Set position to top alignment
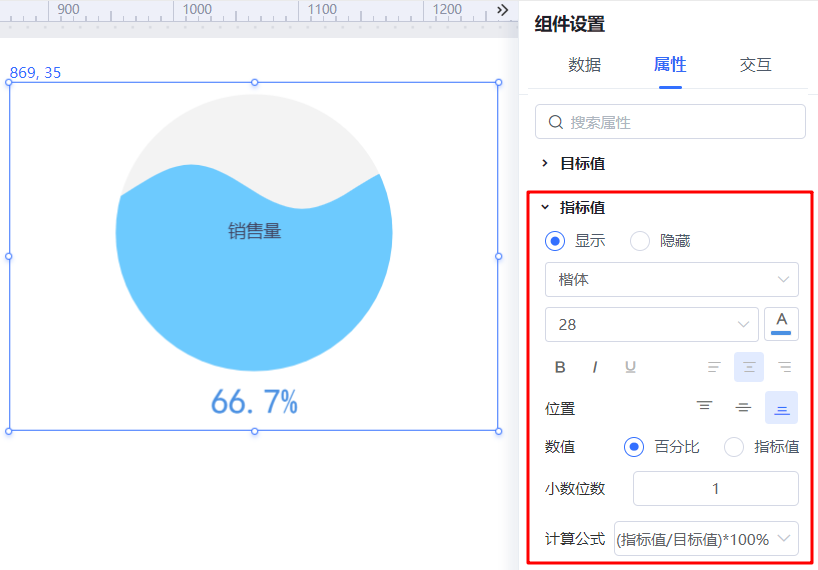This screenshot has width=818, height=570. [x=704, y=406]
